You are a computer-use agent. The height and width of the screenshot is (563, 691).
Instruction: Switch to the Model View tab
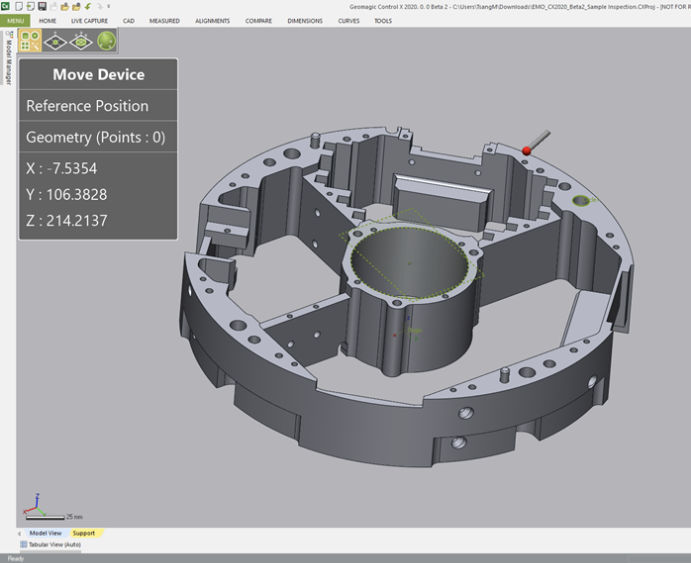tap(45, 533)
